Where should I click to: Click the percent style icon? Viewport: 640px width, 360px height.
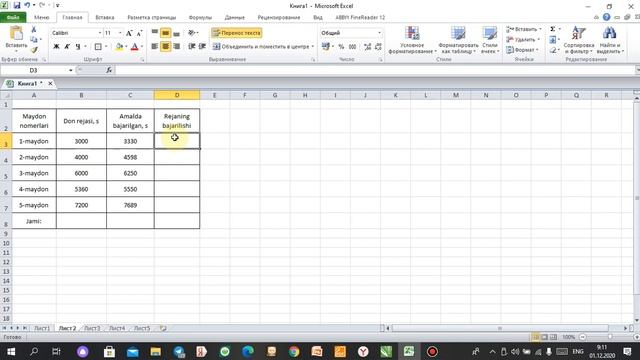(x=341, y=47)
